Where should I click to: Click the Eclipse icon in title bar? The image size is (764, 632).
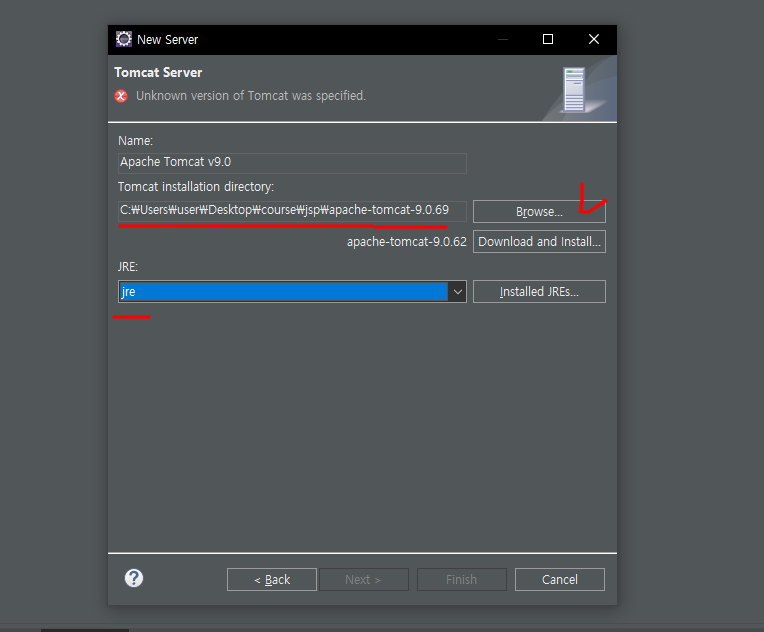[124, 39]
